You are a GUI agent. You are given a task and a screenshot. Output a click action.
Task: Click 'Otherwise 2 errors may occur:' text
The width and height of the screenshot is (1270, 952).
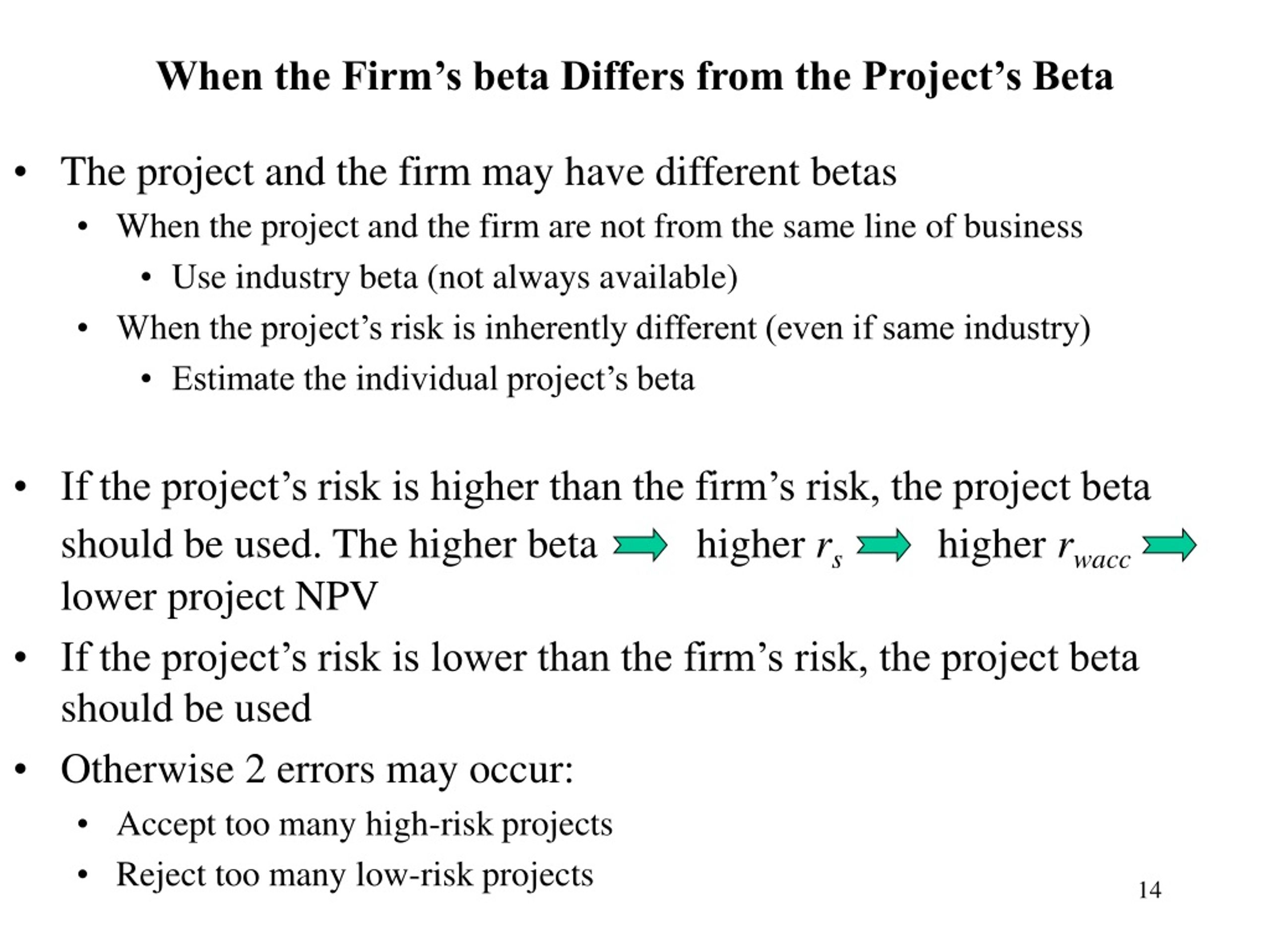tap(317, 769)
